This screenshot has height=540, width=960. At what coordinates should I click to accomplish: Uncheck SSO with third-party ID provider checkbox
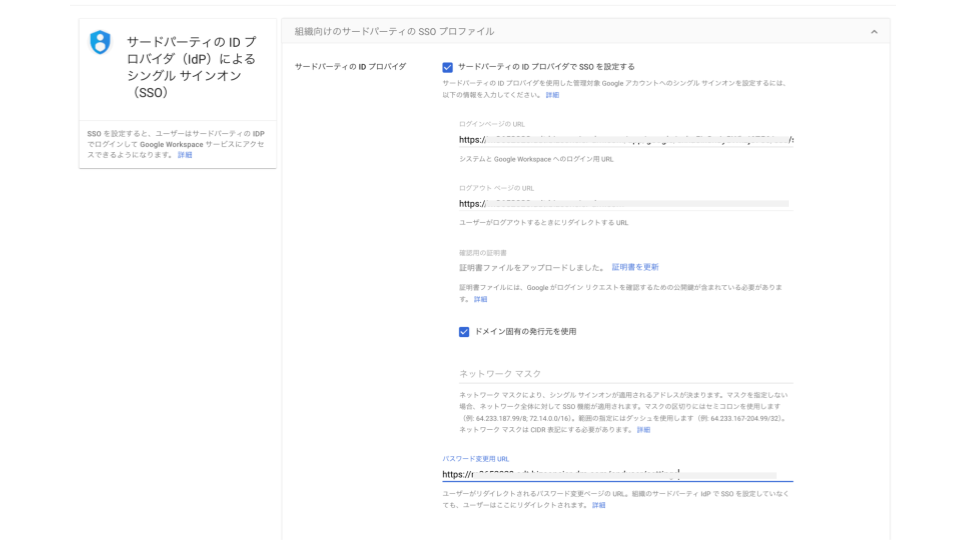point(448,67)
